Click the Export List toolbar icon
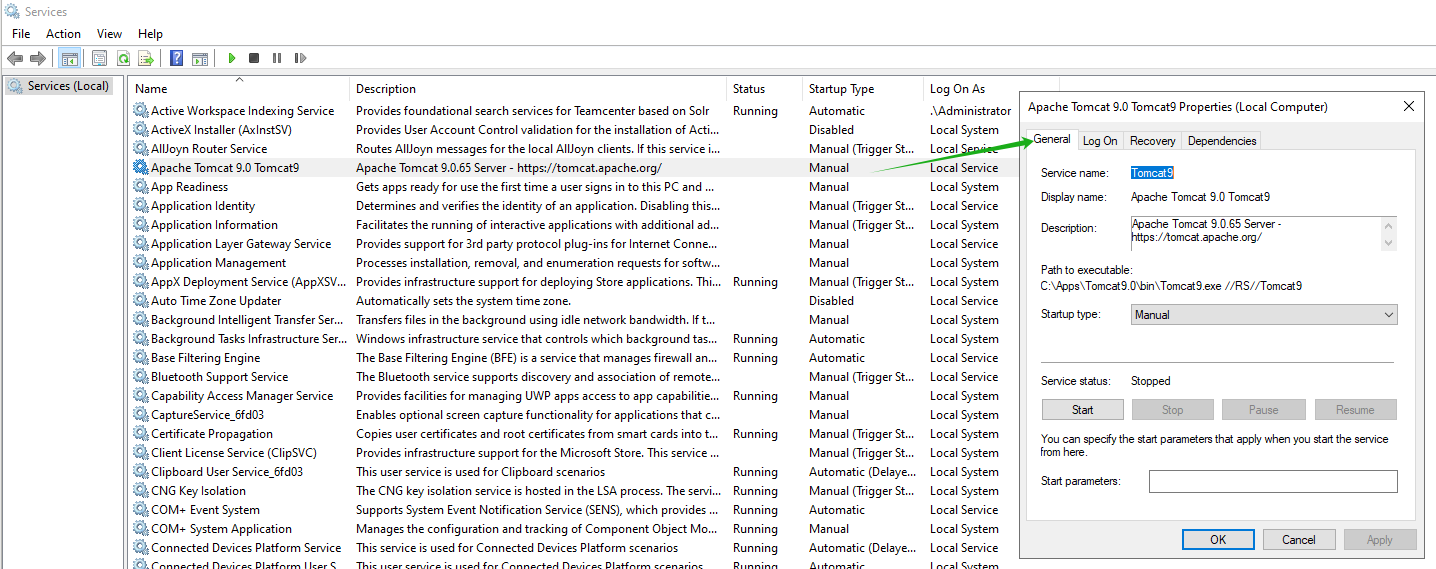This screenshot has width=1436, height=569. 146,58
